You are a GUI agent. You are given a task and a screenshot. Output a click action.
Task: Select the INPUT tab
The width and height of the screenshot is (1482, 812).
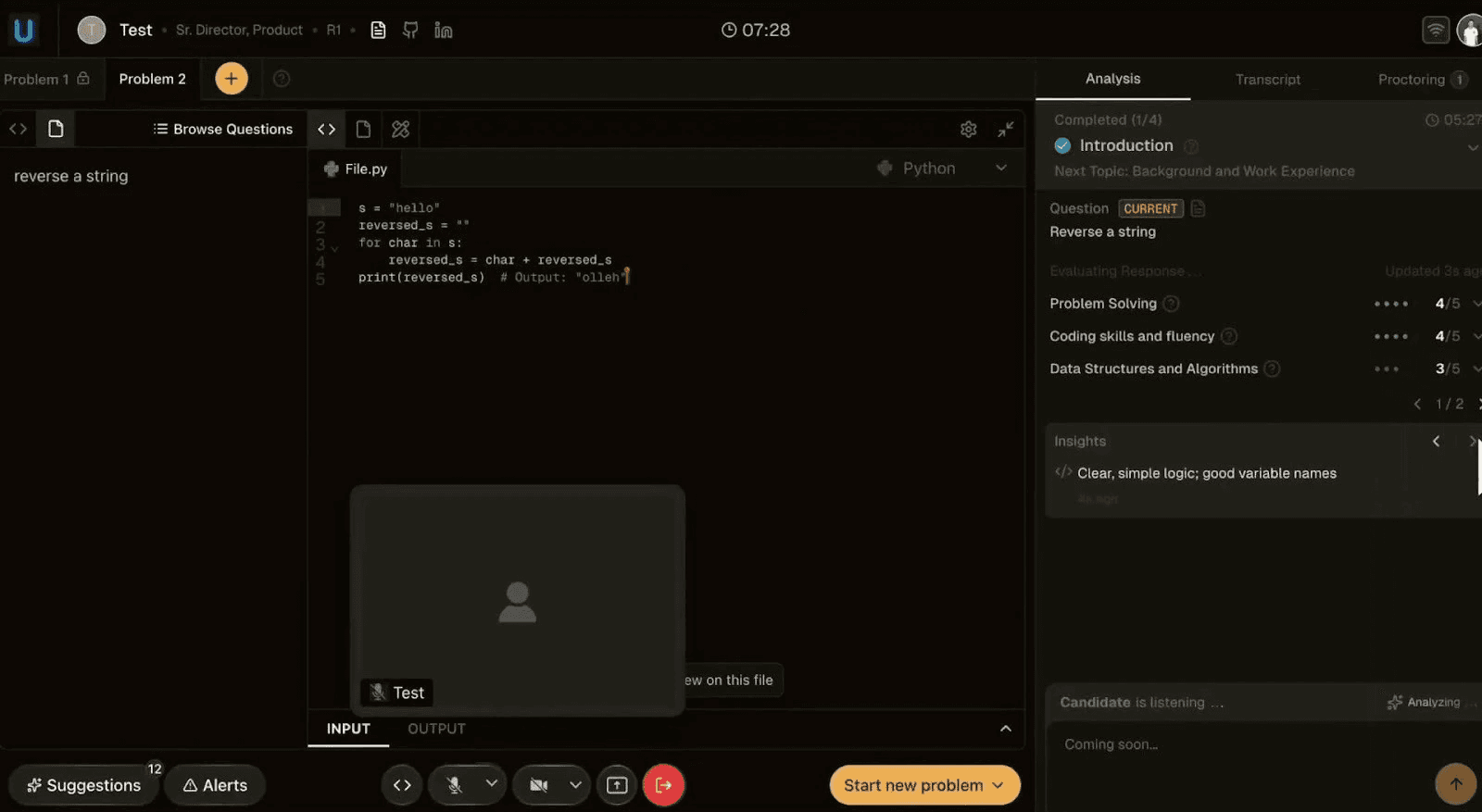point(348,729)
